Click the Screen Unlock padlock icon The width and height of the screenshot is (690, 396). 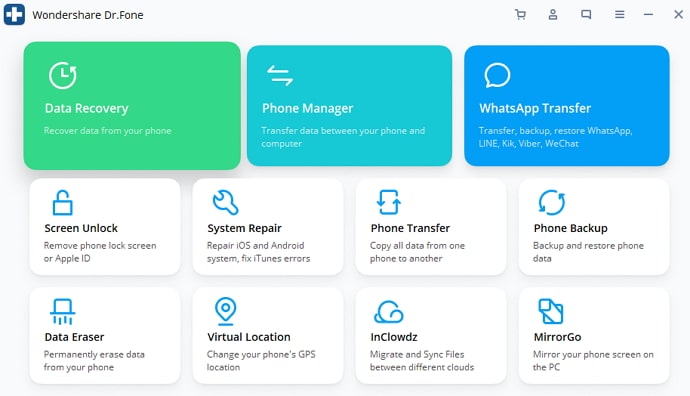(x=62, y=202)
